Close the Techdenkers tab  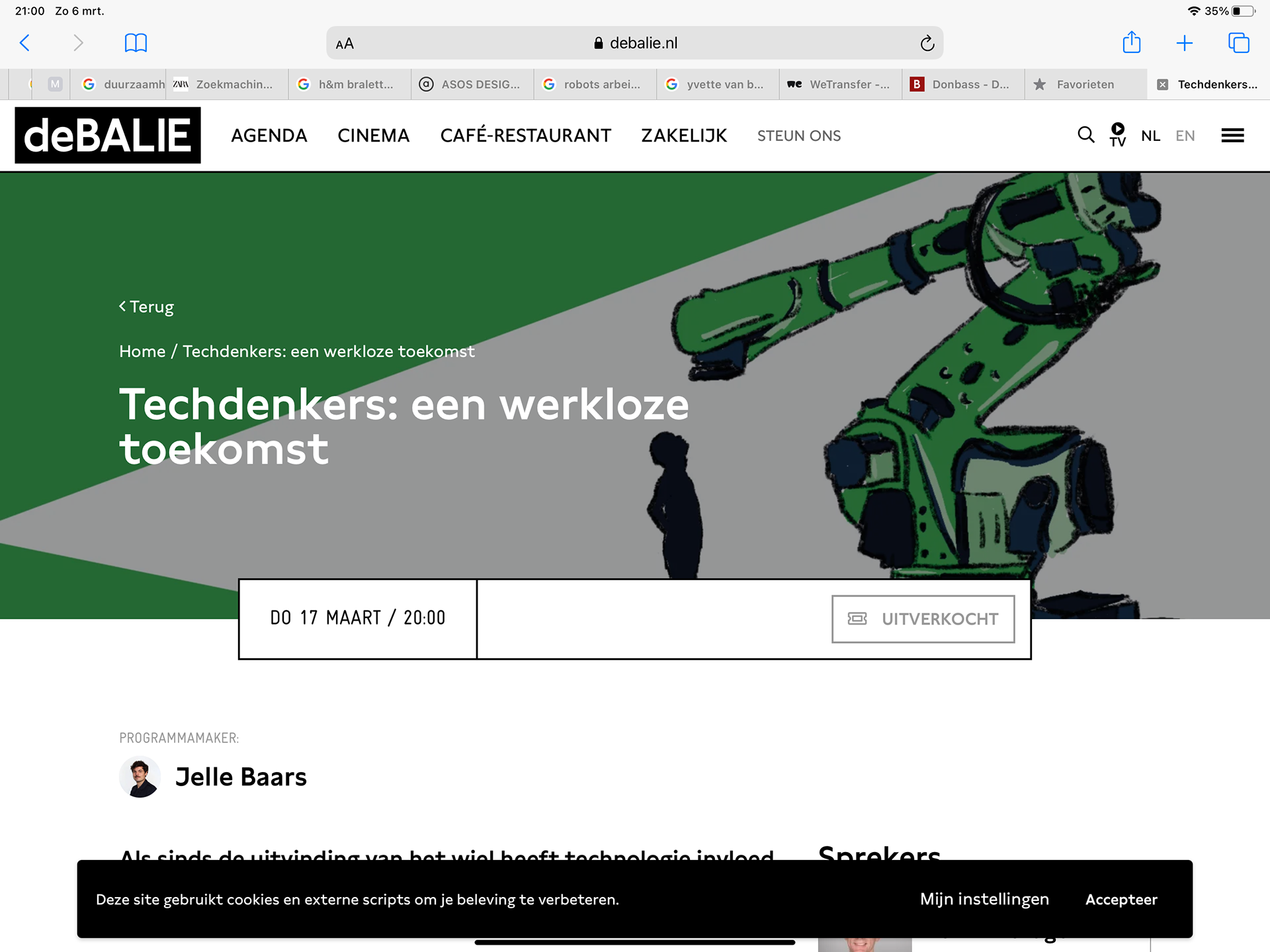pyautogui.click(x=1162, y=85)
